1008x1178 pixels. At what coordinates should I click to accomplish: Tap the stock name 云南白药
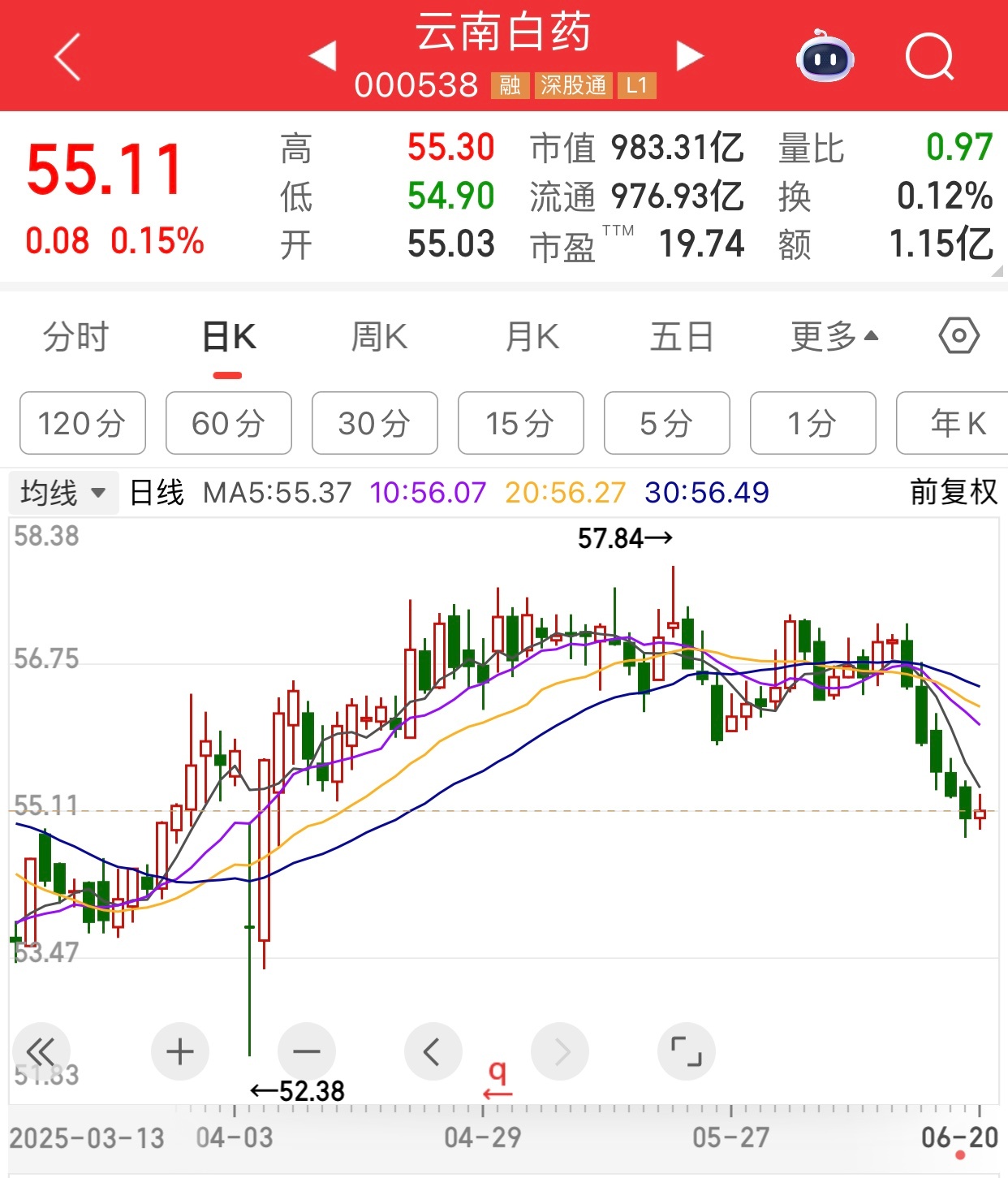(504, 33)
